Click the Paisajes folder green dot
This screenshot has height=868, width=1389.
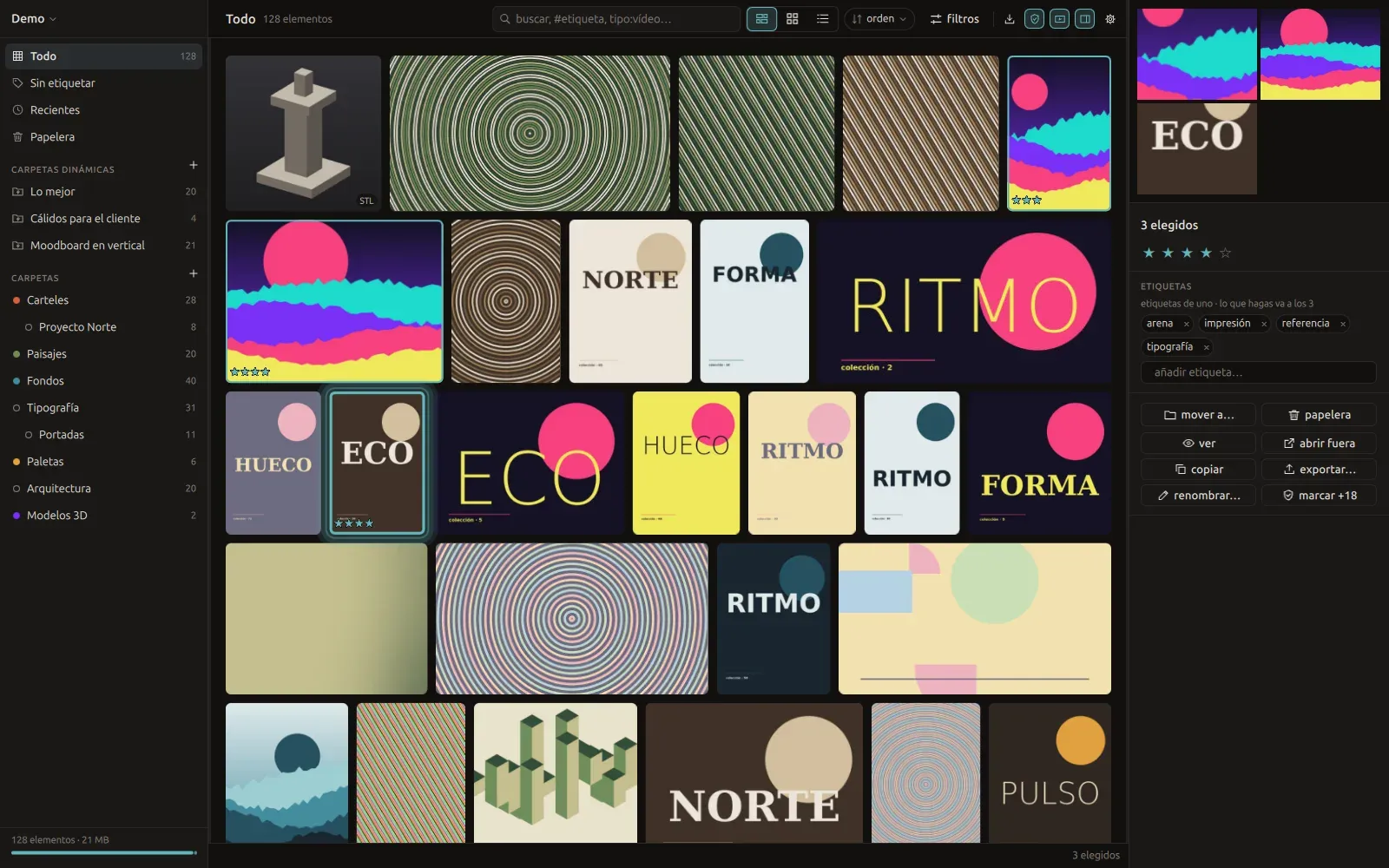(16, 354)
